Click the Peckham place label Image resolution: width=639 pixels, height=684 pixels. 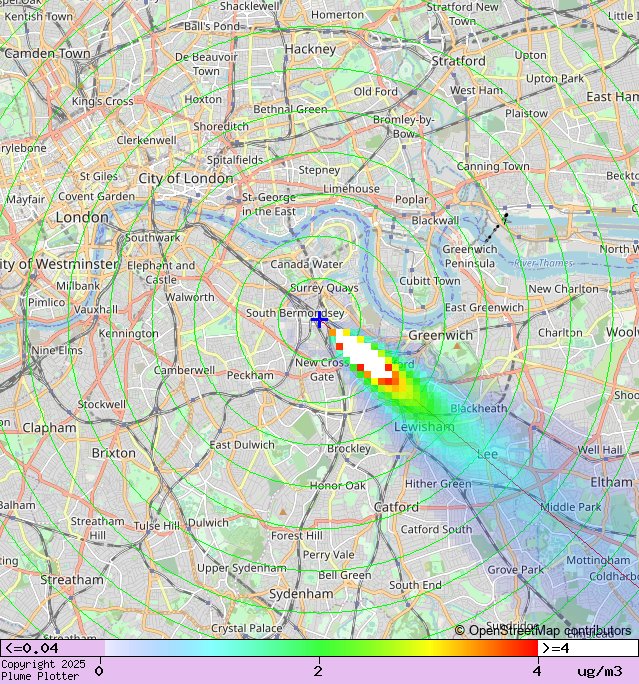click(x=250, y=375)
